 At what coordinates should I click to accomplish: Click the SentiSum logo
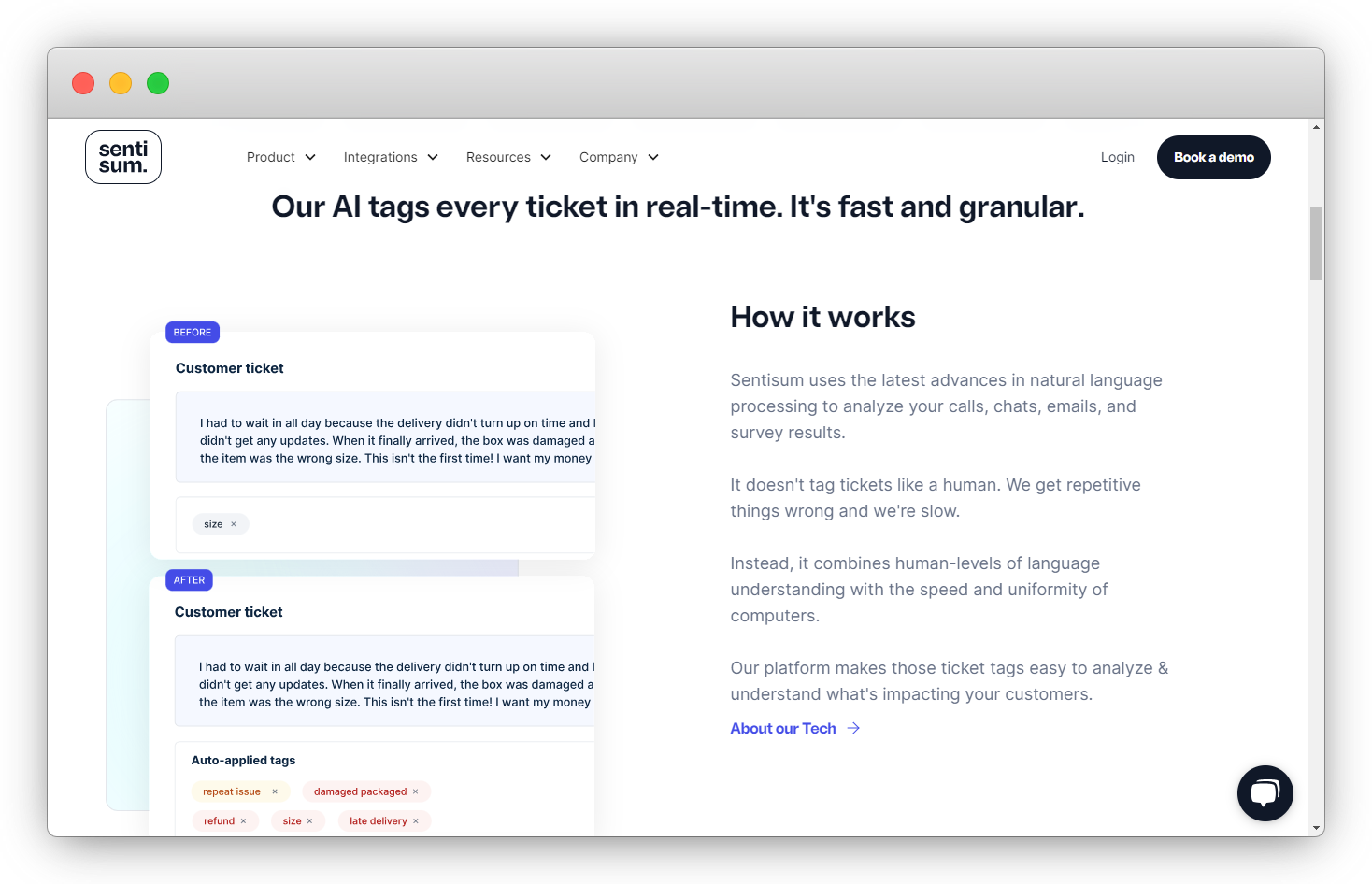(122, 157)
